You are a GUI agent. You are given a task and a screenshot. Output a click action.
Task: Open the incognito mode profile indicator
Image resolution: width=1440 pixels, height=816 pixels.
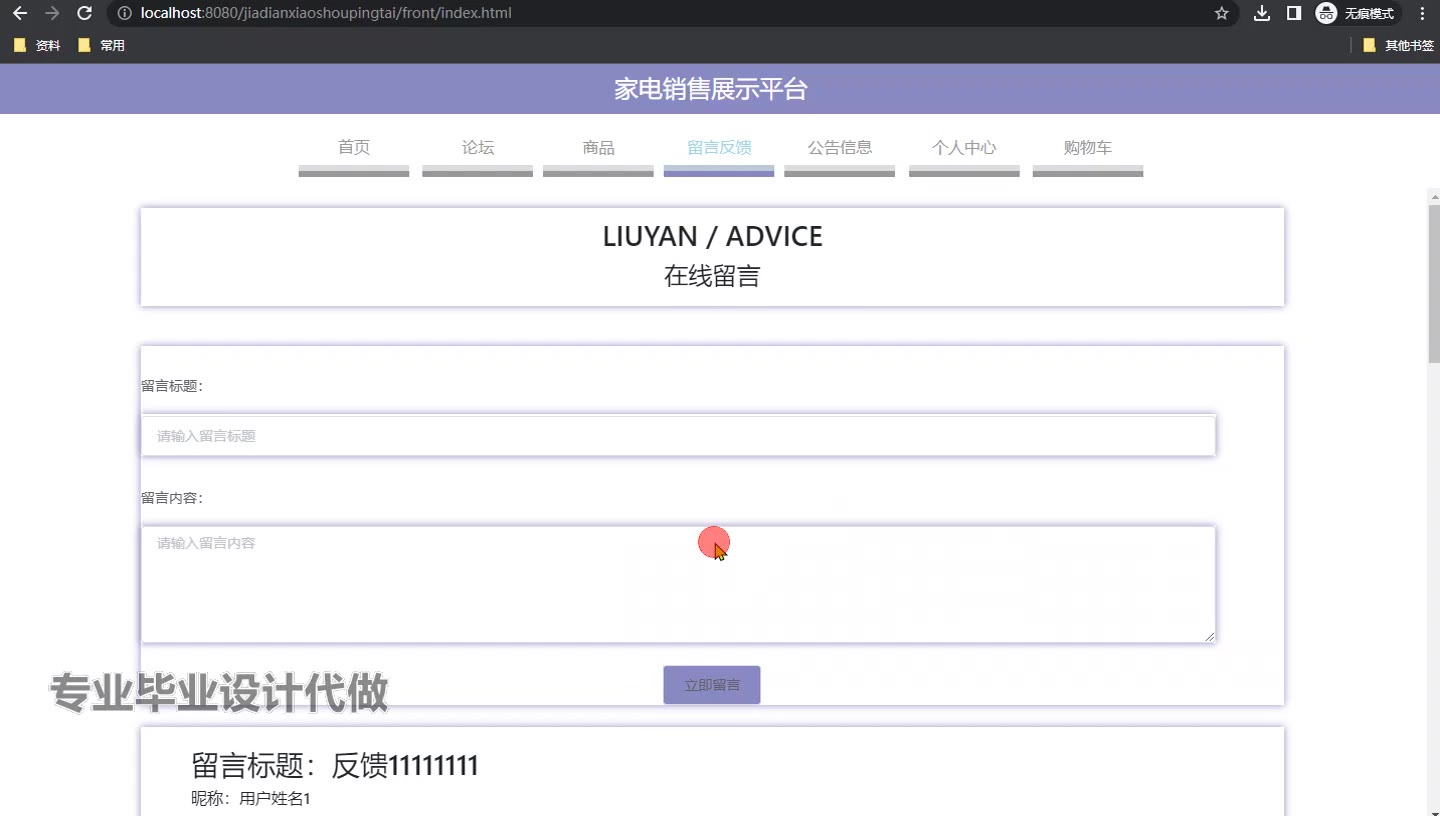[x=1356, y=13]
